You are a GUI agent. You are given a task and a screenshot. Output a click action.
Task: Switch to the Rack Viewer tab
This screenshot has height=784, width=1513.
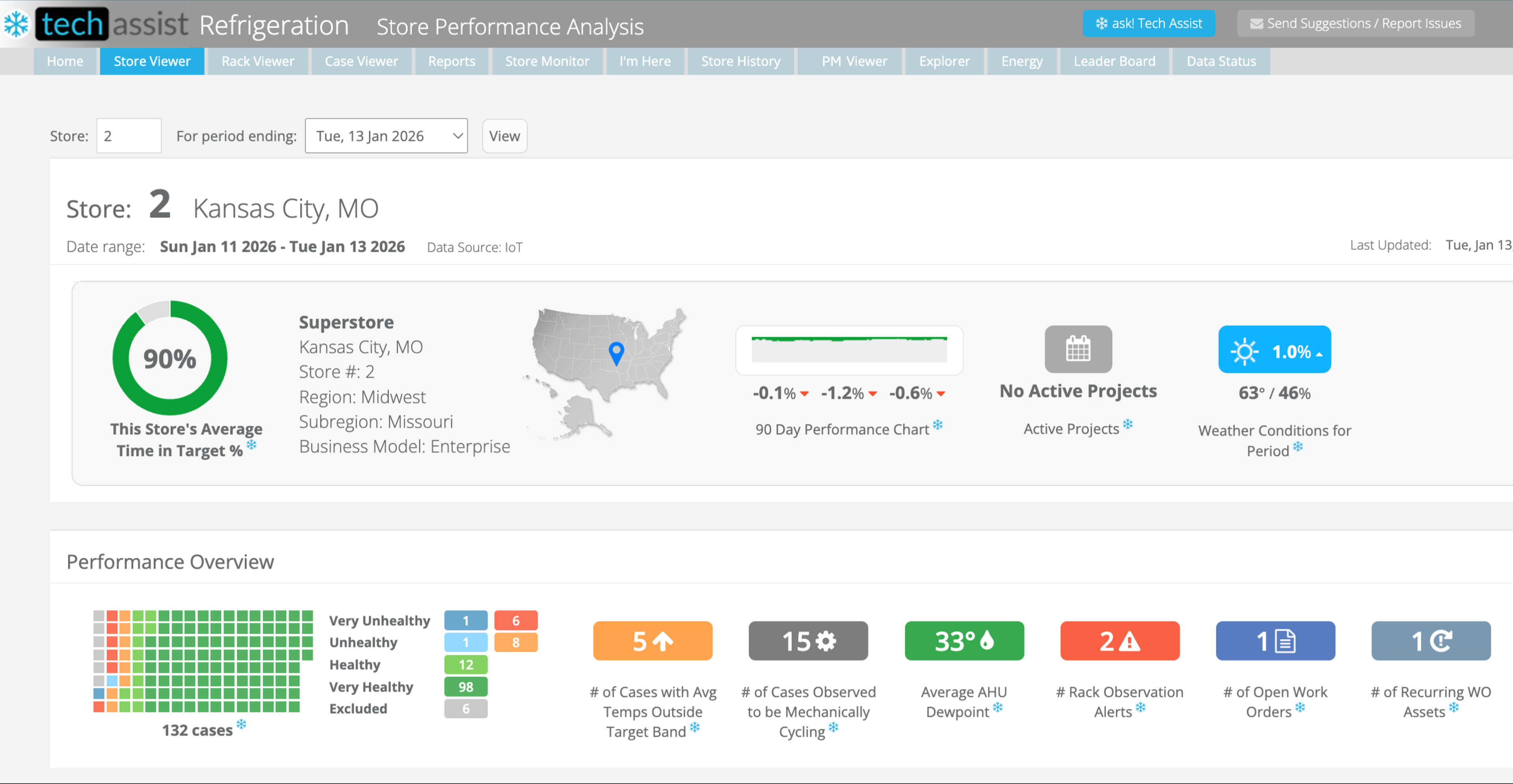[x=257, y=61]
